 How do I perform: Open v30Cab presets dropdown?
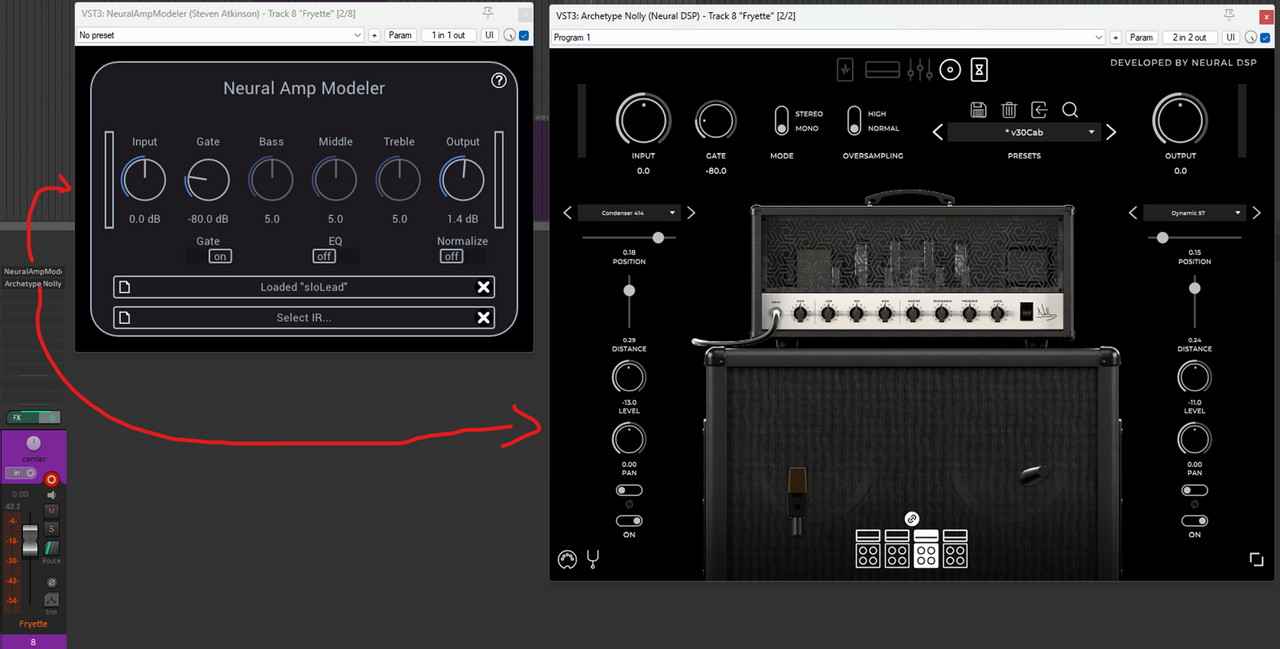point(1024,132)
